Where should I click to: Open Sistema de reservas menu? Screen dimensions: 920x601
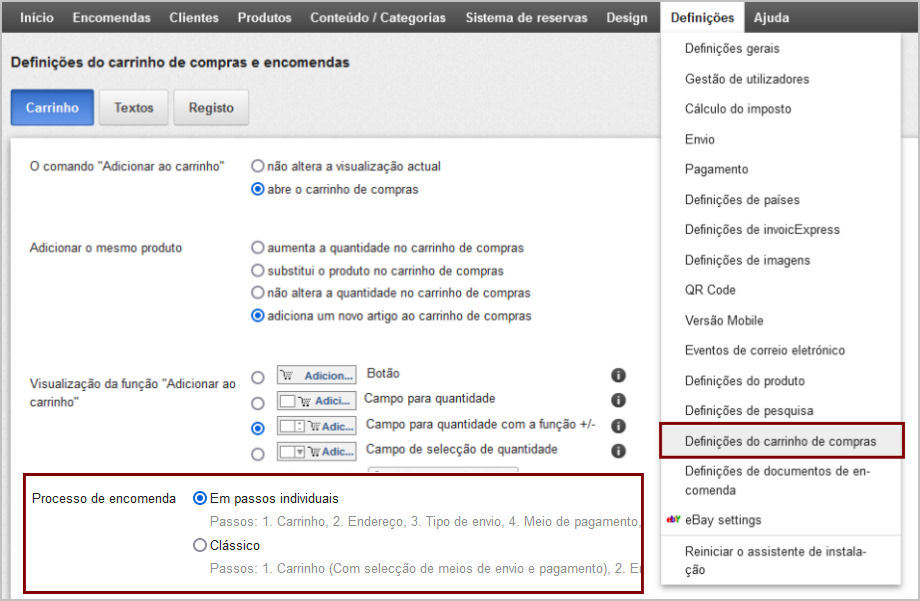526,18
